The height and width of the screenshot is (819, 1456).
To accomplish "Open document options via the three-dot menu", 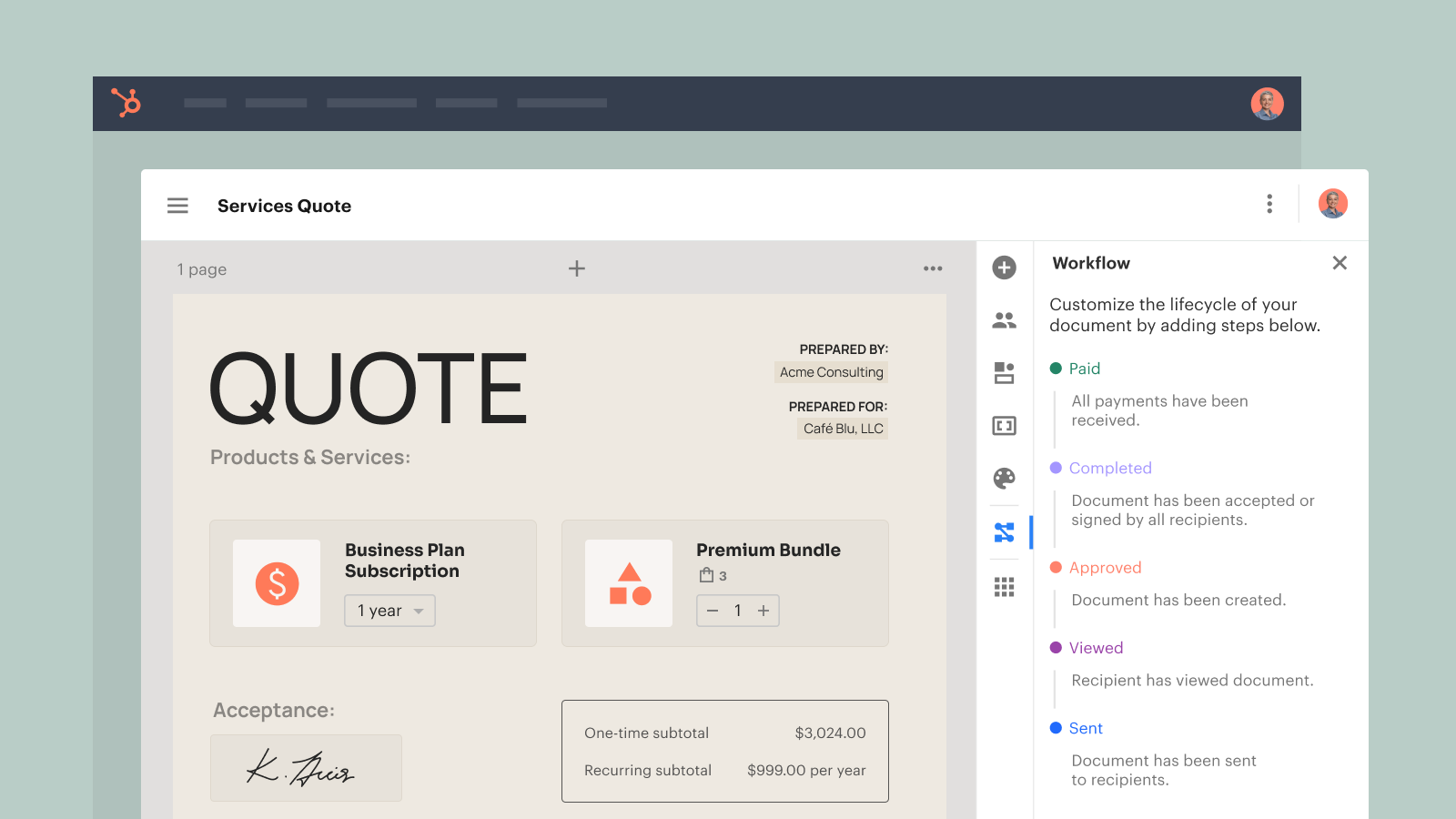I will click(1269, 205).
